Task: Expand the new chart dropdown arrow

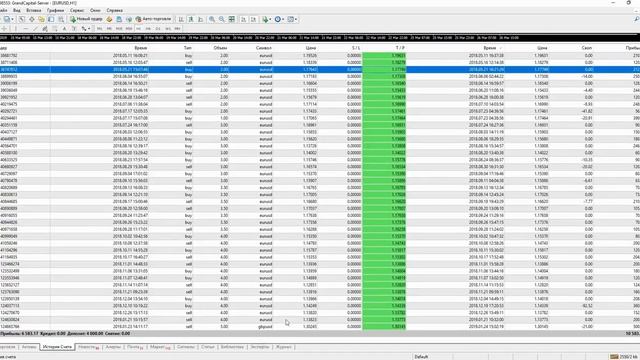Action: (x=12, y=19)
